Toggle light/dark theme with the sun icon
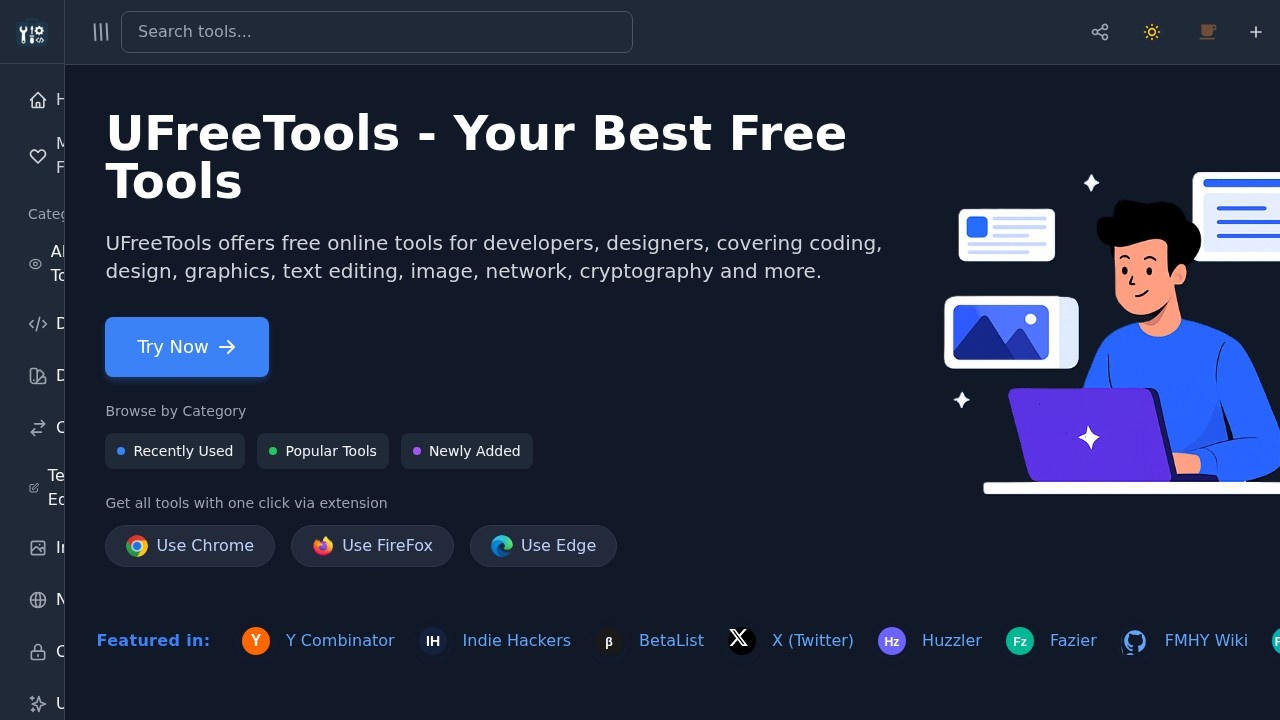The width and height of the screenshot is (1280, 720). [1151, 32]
